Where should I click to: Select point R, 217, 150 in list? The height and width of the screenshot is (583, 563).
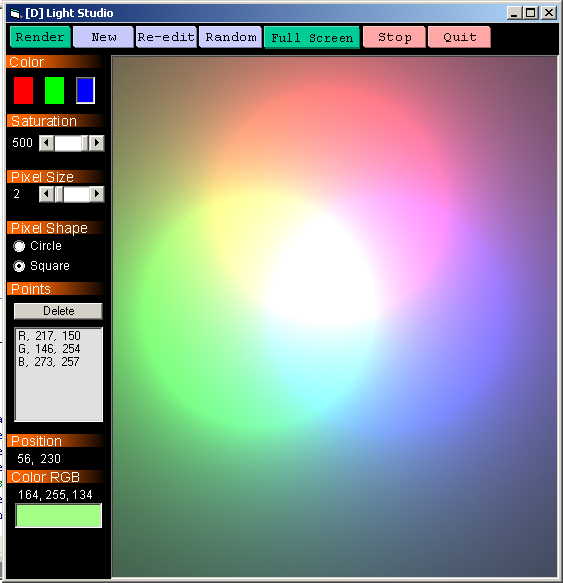coord(49,336)
